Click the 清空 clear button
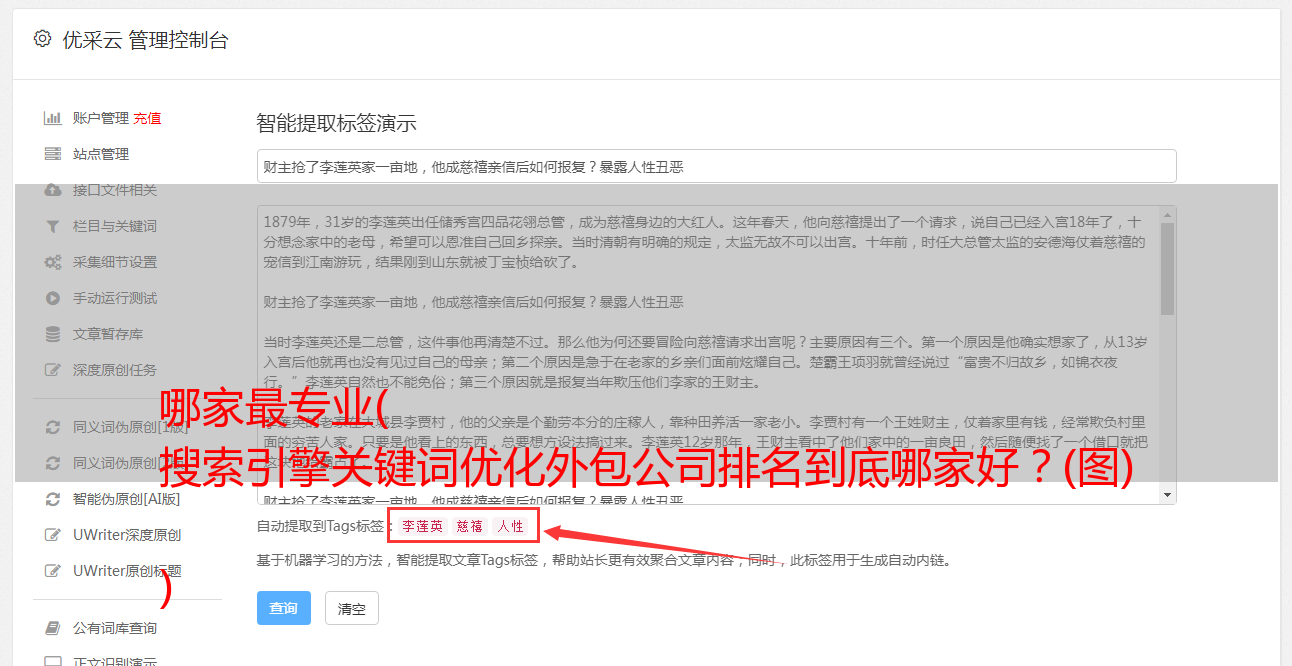The image size is (1292, 666). 352,608
